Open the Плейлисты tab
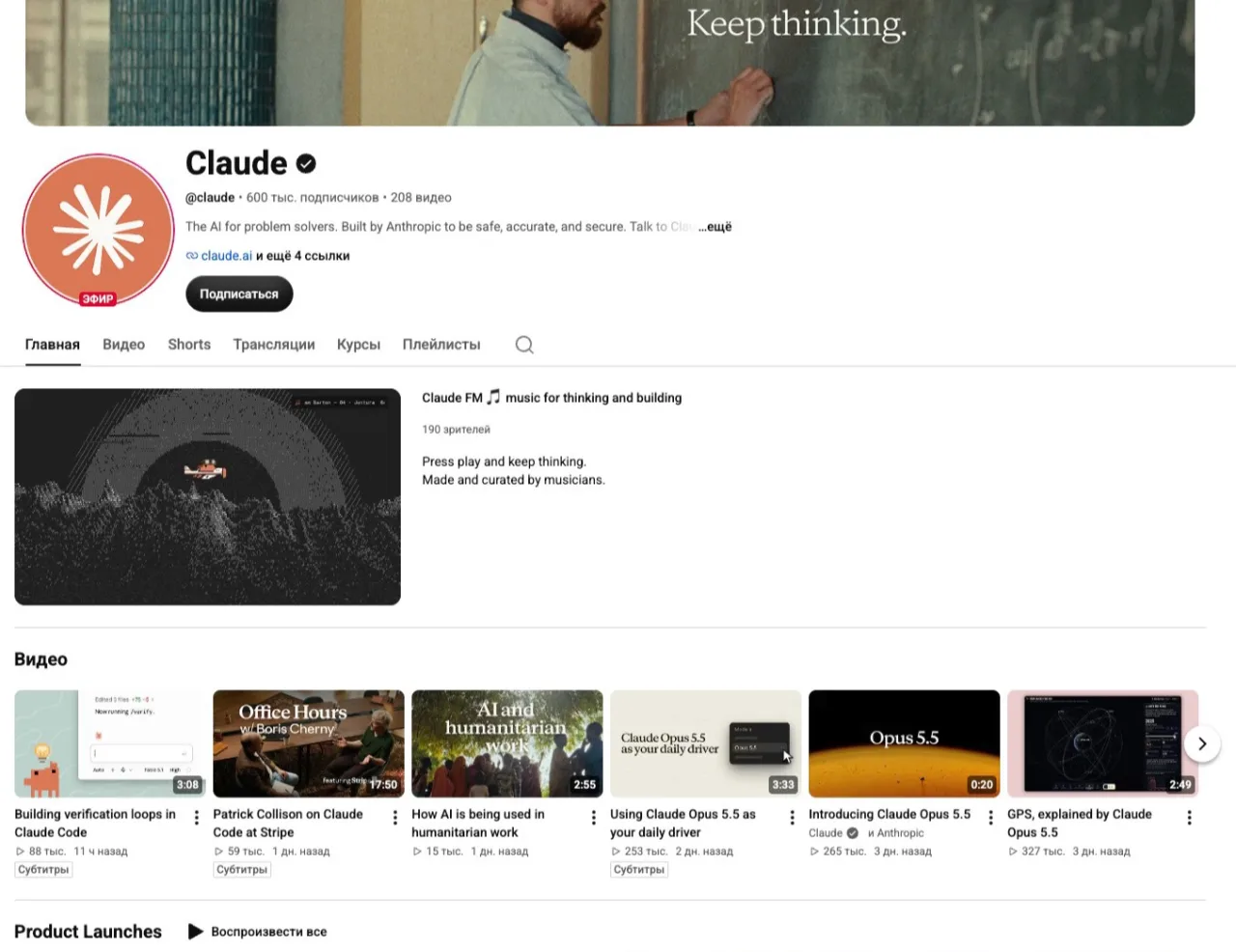 pyautogui.click(x=441, y=345)
